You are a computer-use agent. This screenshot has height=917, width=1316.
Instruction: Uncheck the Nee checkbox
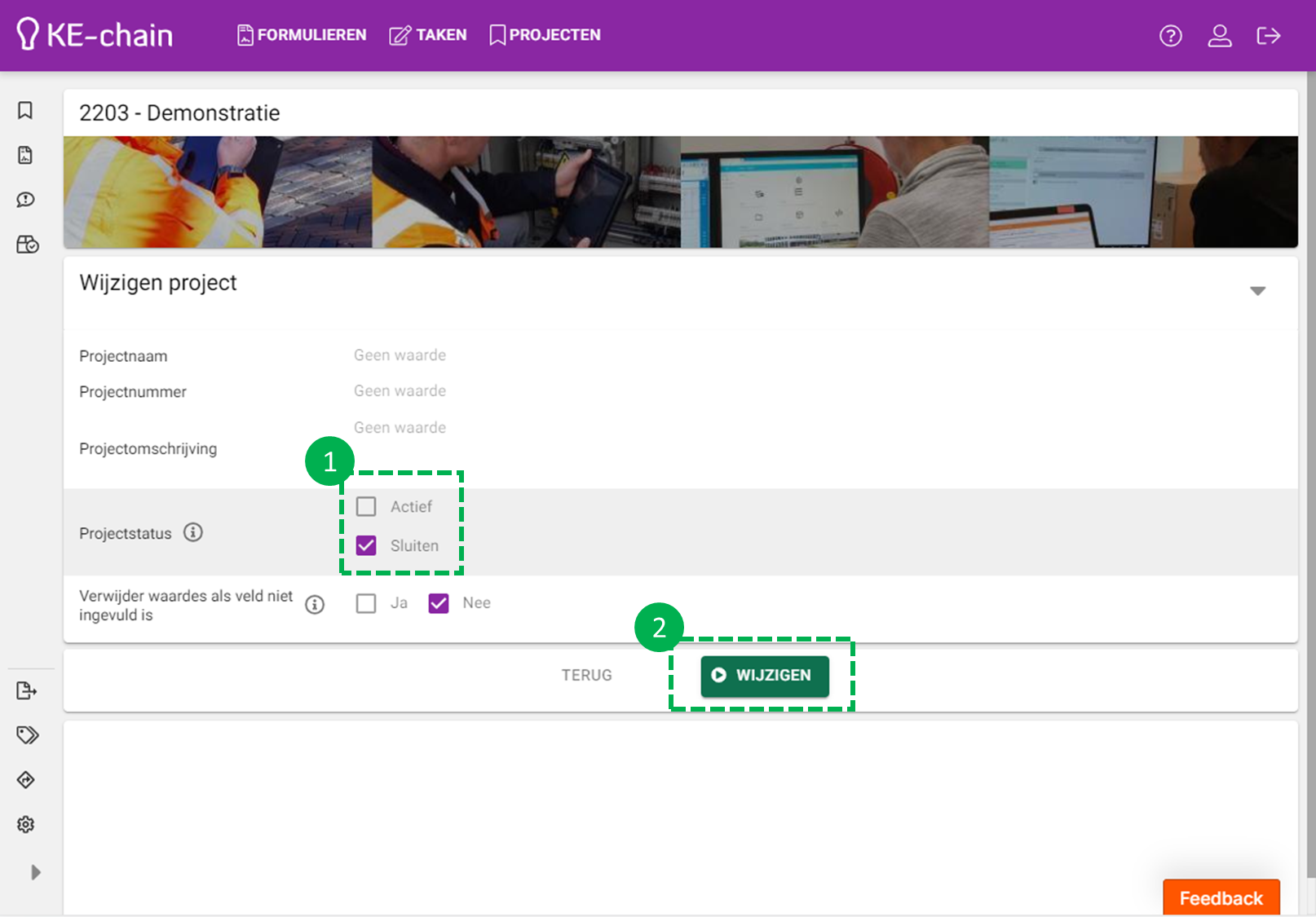439,603
